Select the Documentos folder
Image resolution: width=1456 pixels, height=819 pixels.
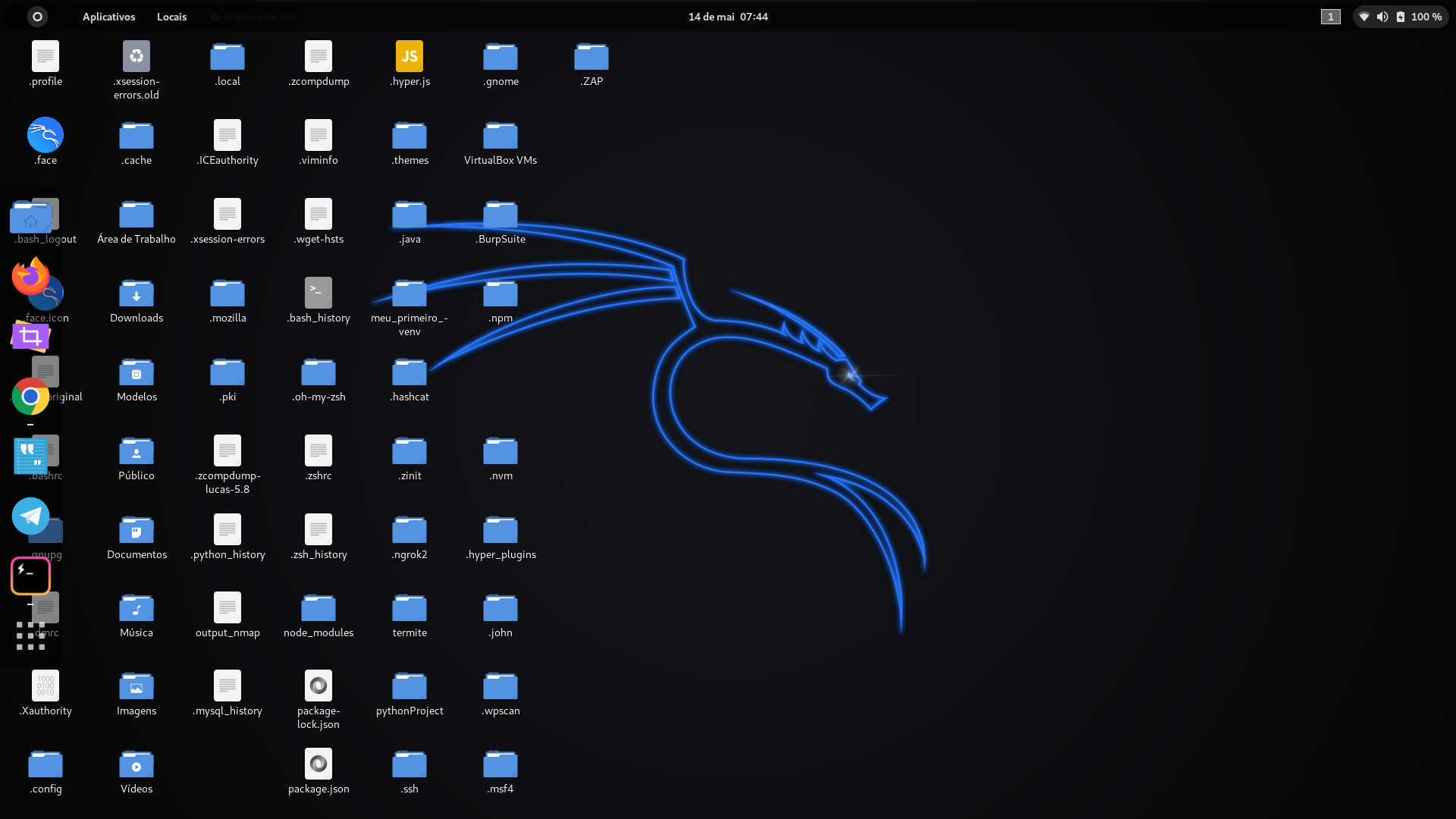coord(136,529)
